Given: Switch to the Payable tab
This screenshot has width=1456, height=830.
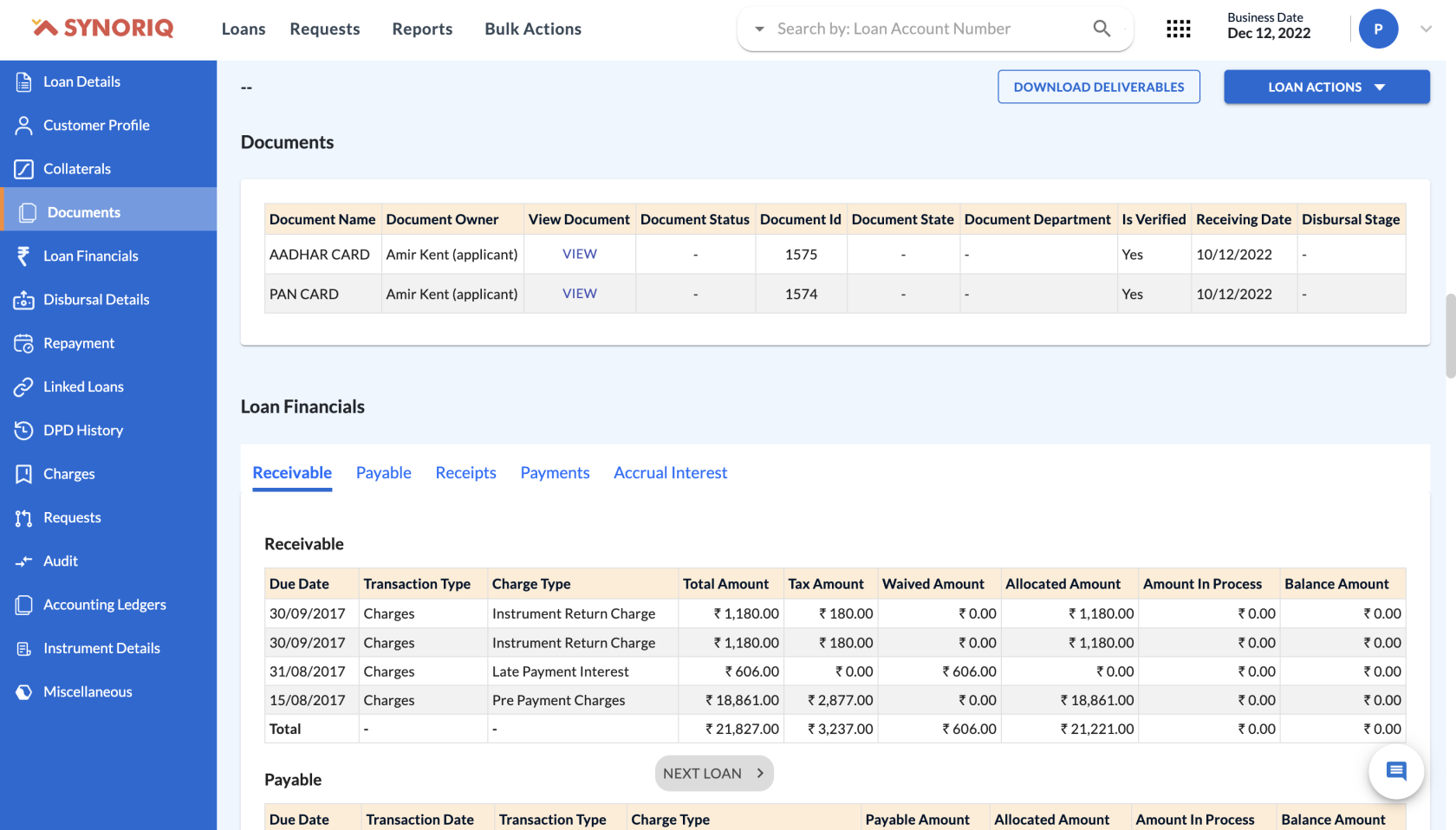Looking at the screenshot, I should (x=384, y=473).
